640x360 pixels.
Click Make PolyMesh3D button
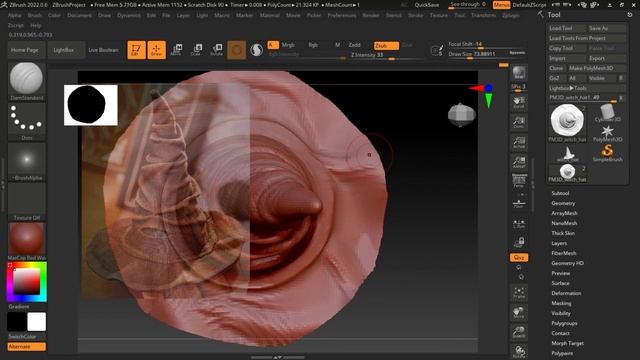point(597,68)
